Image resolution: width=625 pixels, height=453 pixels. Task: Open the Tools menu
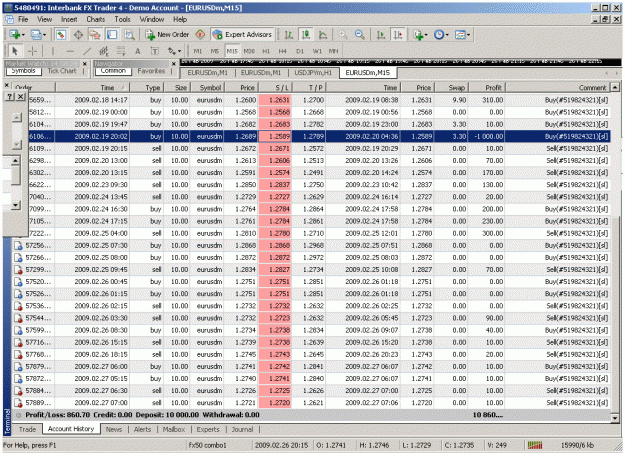coord(122,19)
